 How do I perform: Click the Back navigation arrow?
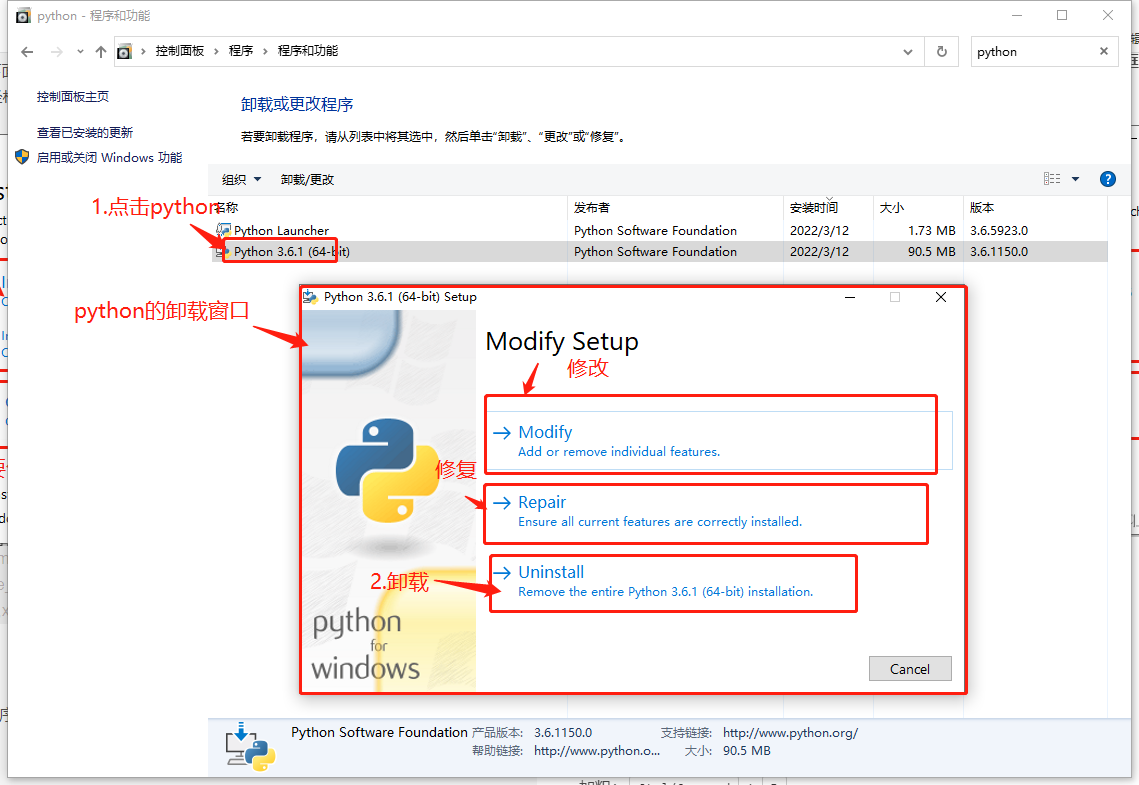pyautogui.click(x=27, y=52)
